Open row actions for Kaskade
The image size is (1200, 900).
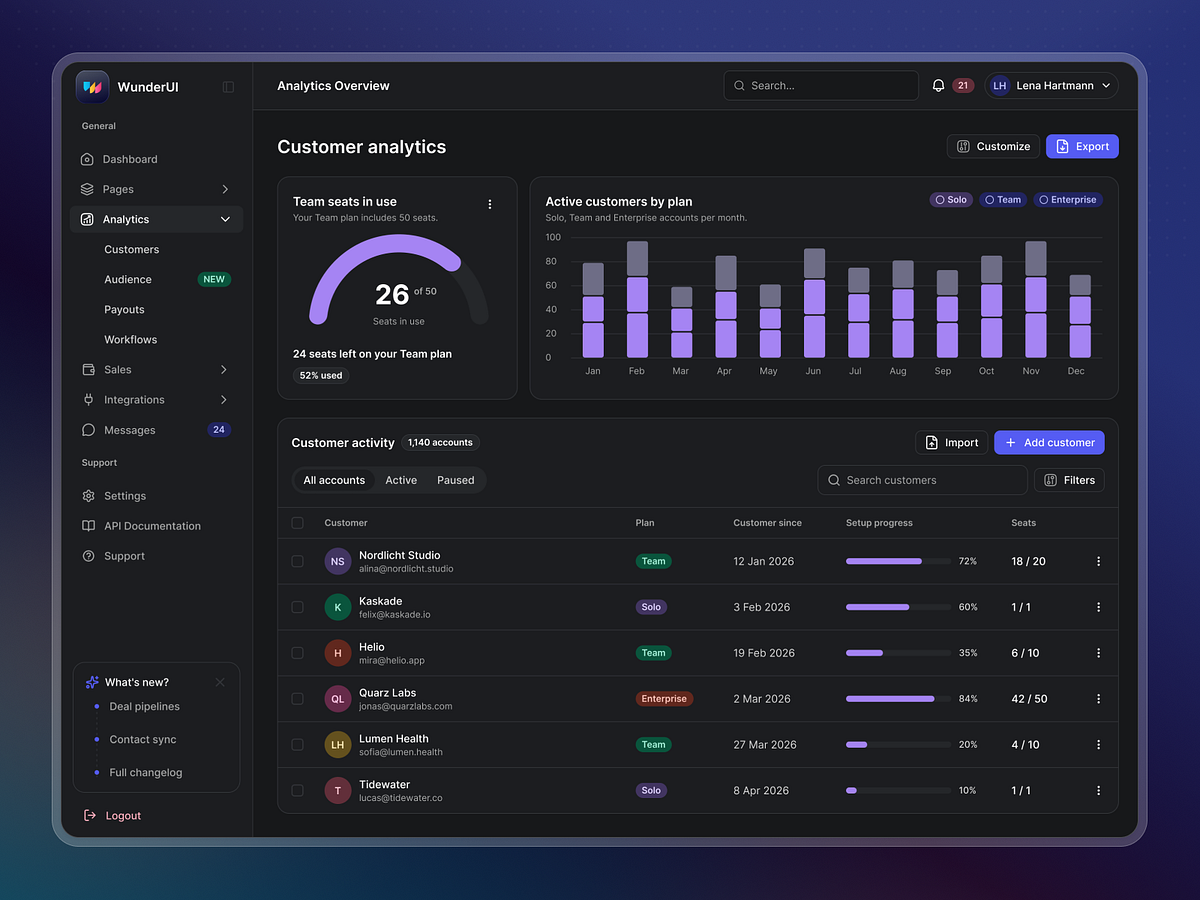1098,607
